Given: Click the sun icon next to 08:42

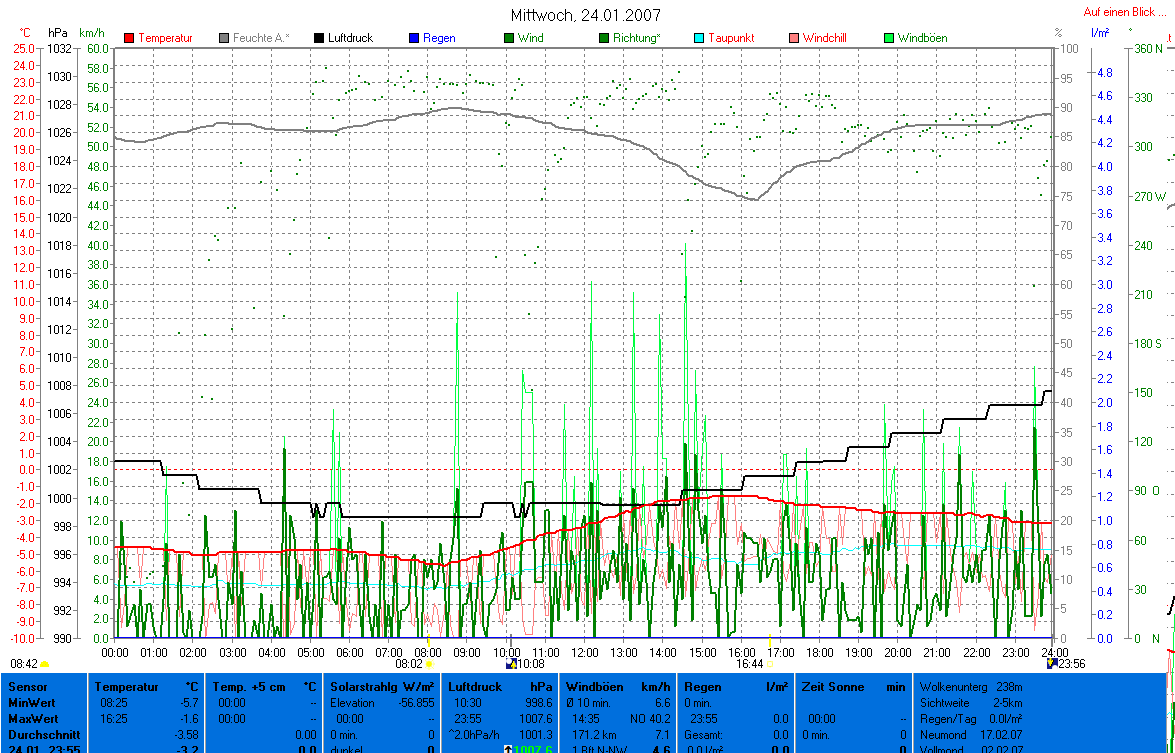Looking at the screenshot, I should 45,664.
